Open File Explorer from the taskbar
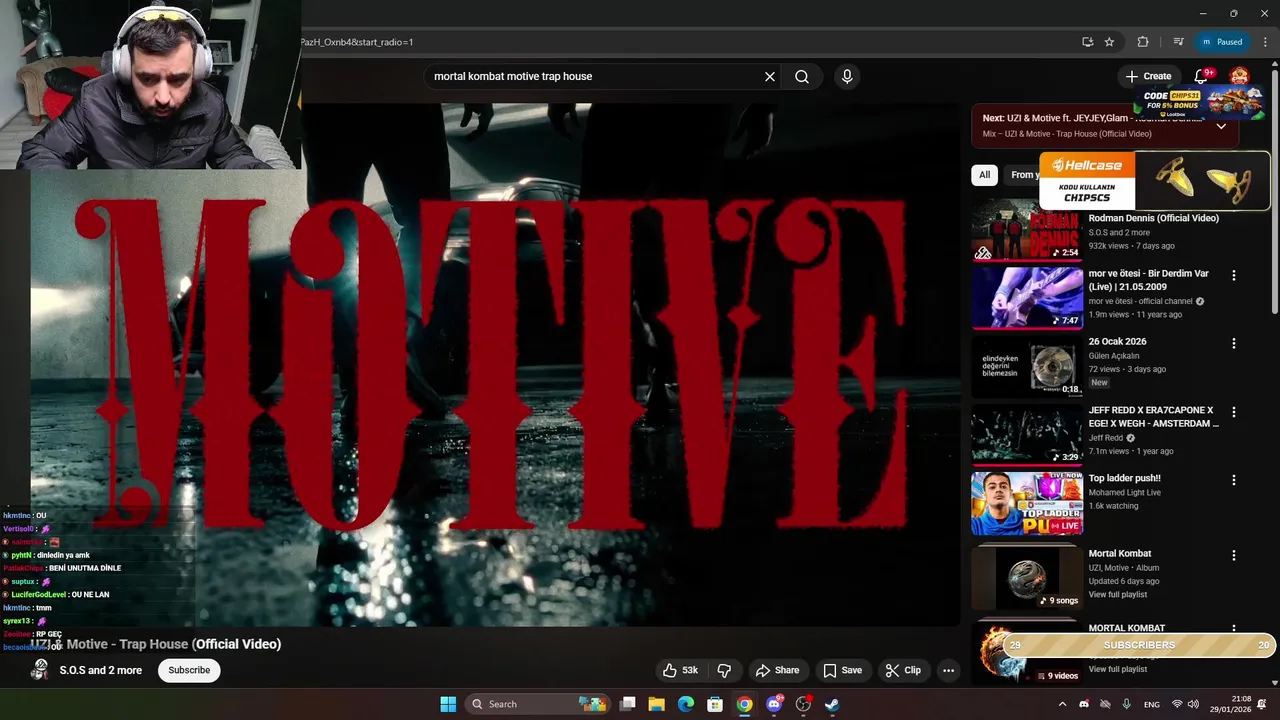This screenshot has height=720, width=1280. click(x=657, y=704)
